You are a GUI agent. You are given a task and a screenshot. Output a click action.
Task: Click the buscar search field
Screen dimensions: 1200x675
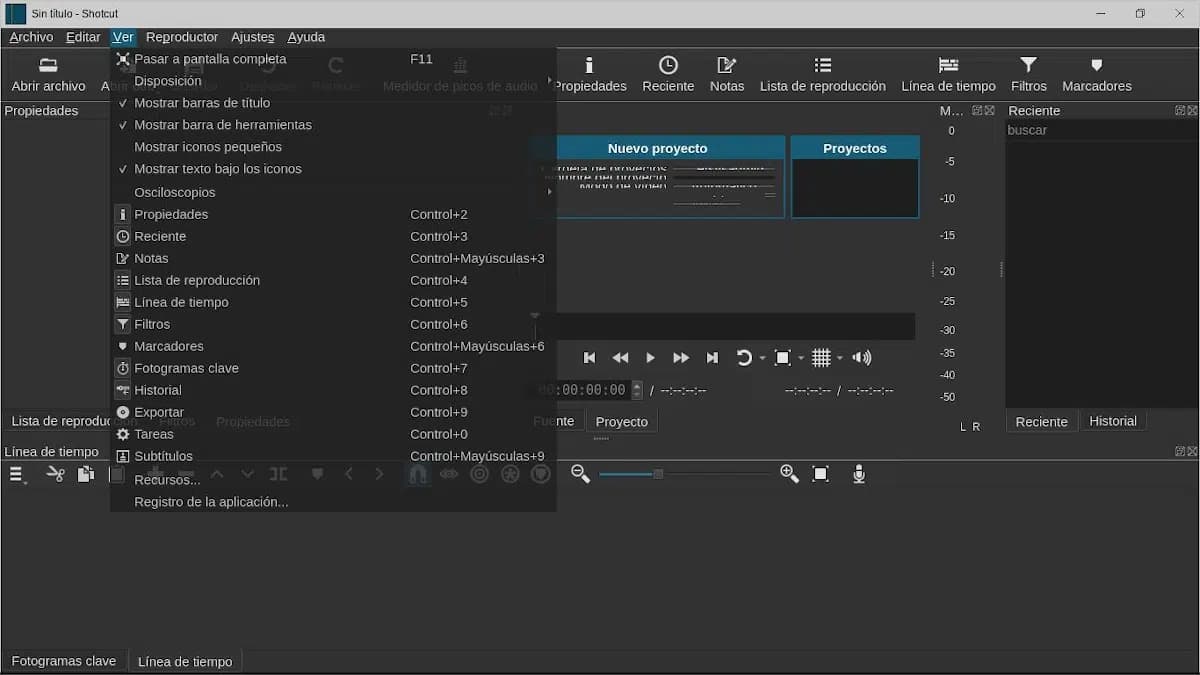(1100, 130)
